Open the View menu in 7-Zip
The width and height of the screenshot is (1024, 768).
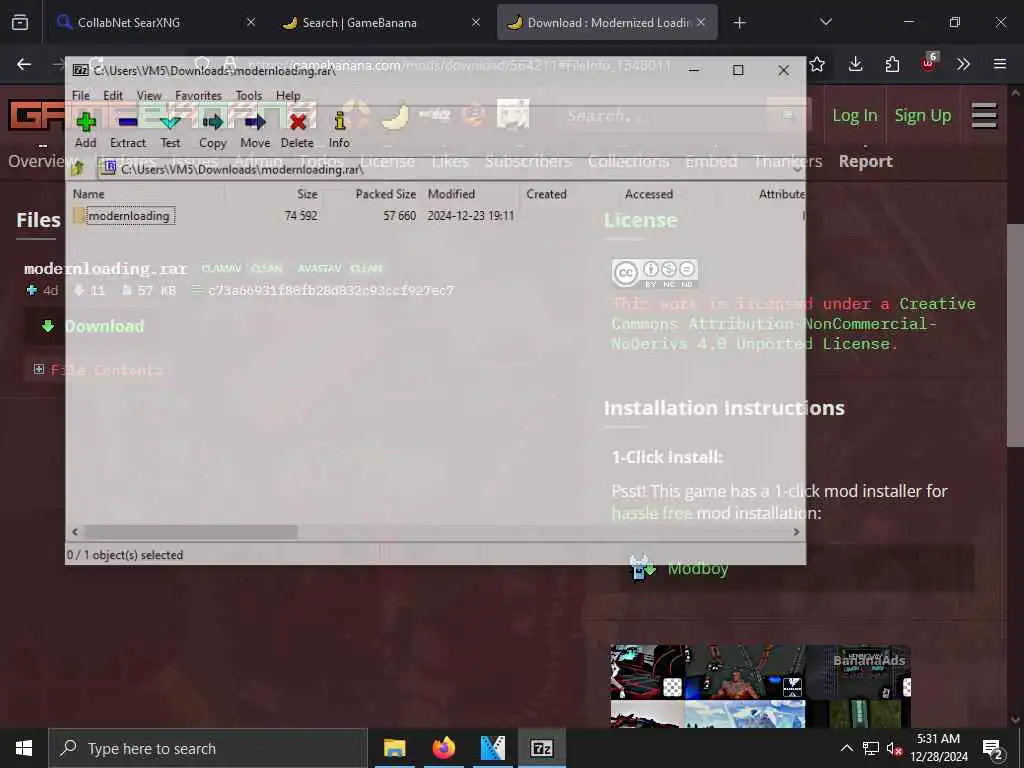coord(149,95)
